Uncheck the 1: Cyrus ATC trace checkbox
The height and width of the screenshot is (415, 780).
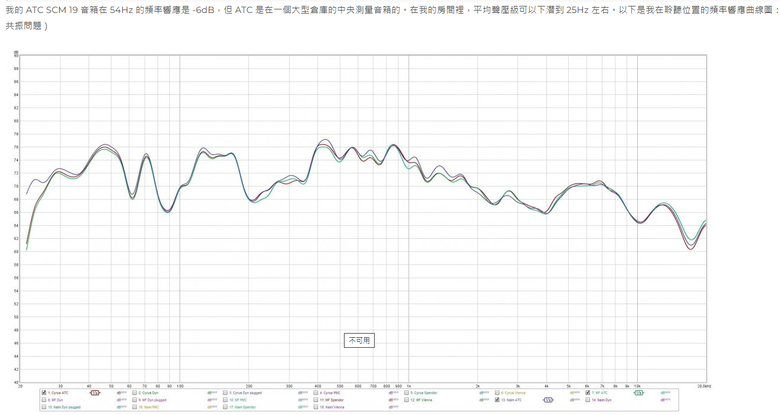point(44,393)
